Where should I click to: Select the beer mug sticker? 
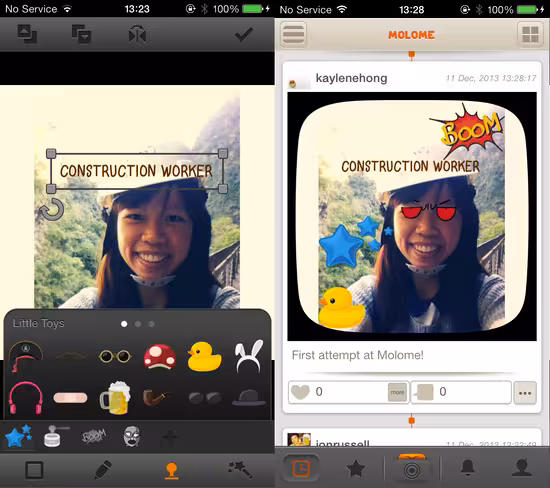(x=115, y=398)
